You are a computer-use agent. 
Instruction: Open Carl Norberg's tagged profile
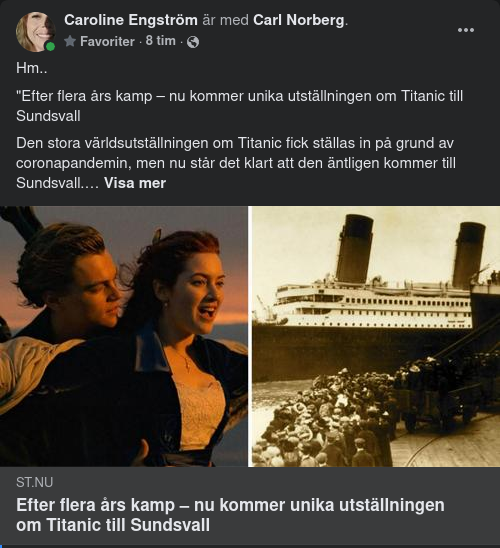[299, 20]
